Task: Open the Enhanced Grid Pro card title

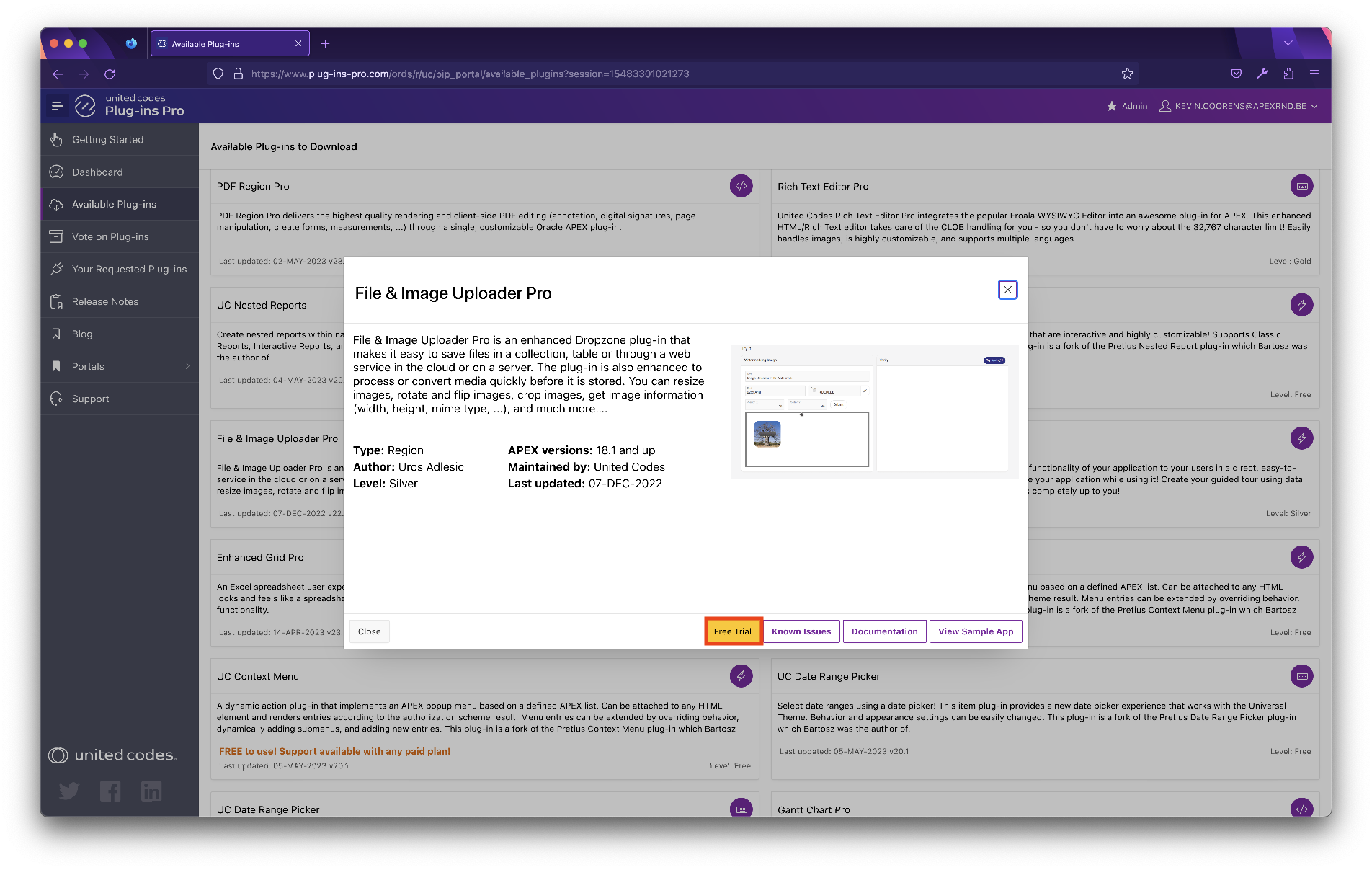Action: [260, 557]
